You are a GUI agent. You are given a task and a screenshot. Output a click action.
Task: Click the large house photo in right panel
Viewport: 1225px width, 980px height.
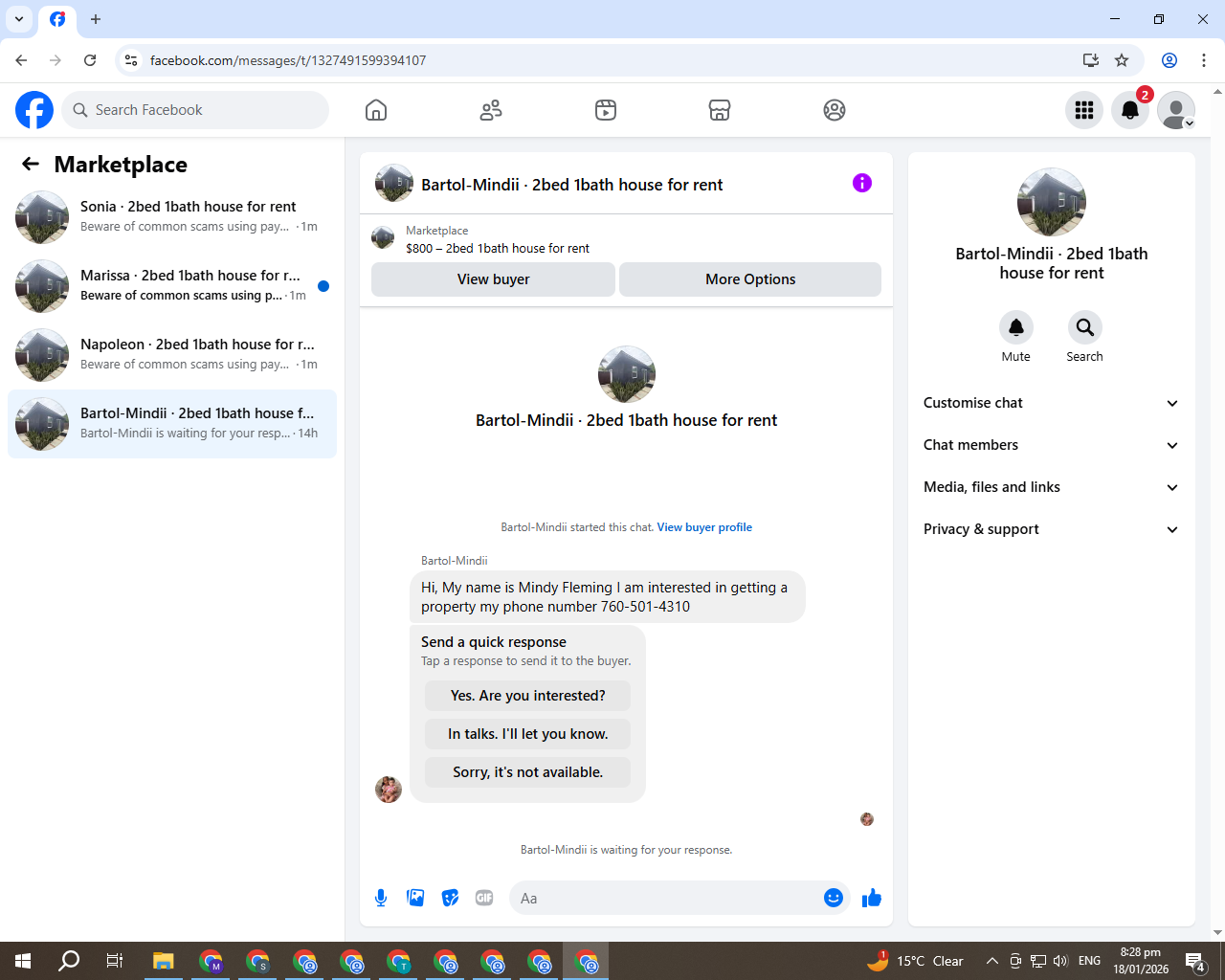pyautogui.click(x=1052, y=202)
